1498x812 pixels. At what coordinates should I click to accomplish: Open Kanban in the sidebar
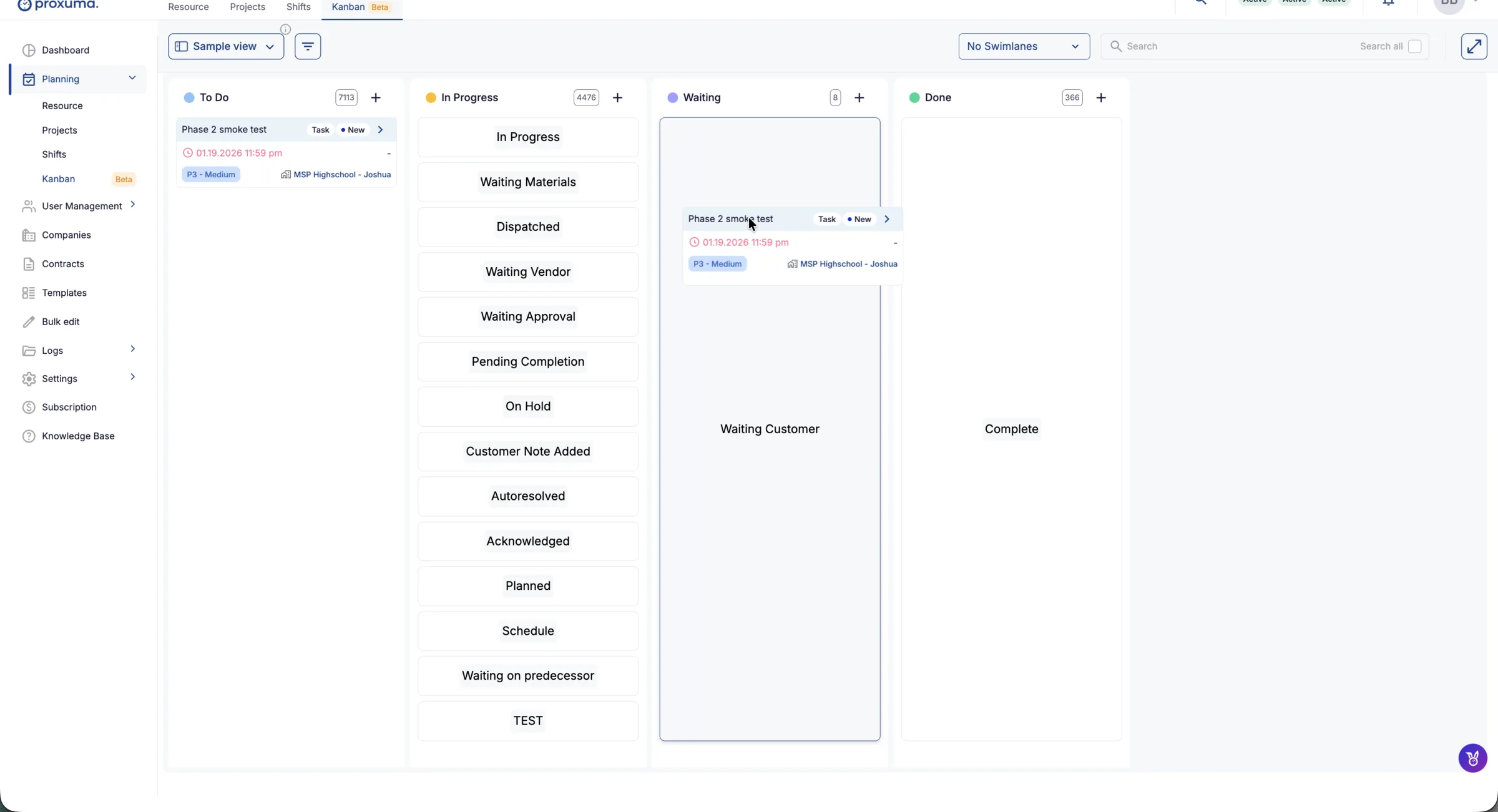[59, 179]
